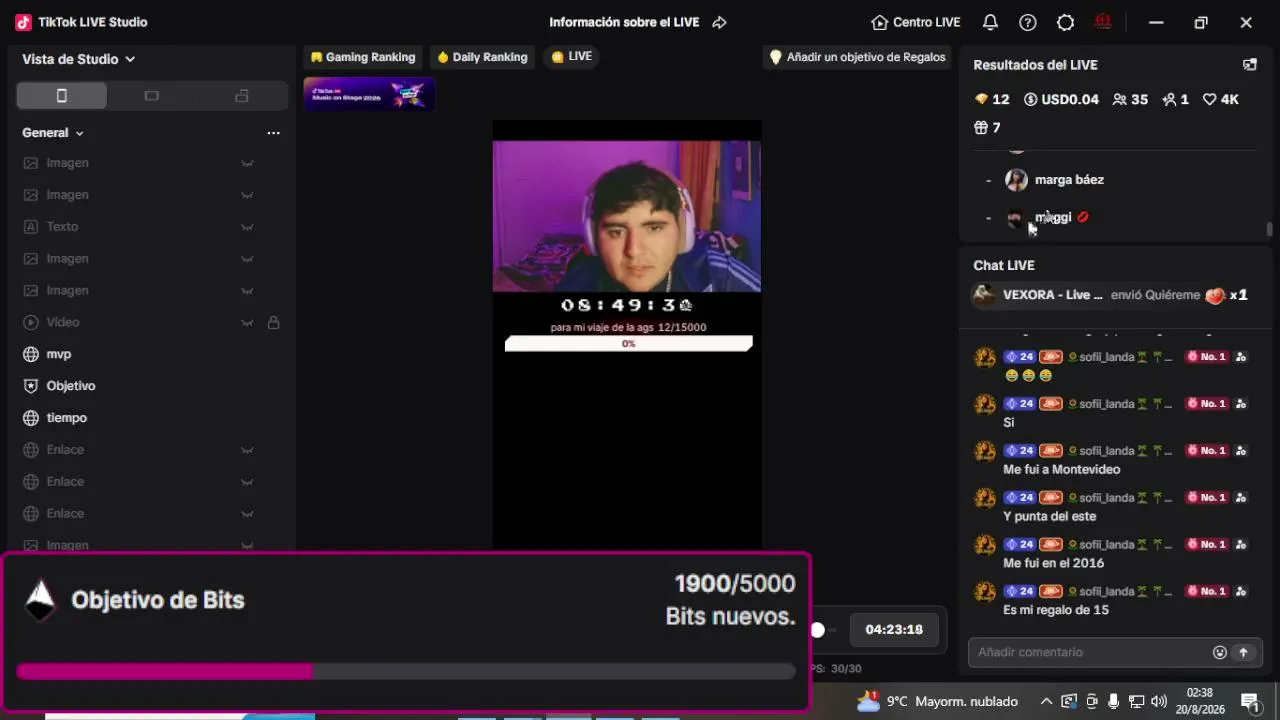This screenshot has width=1280, height=720.
Task: Send the chat comment arrow
Action: click(1244, 652)
